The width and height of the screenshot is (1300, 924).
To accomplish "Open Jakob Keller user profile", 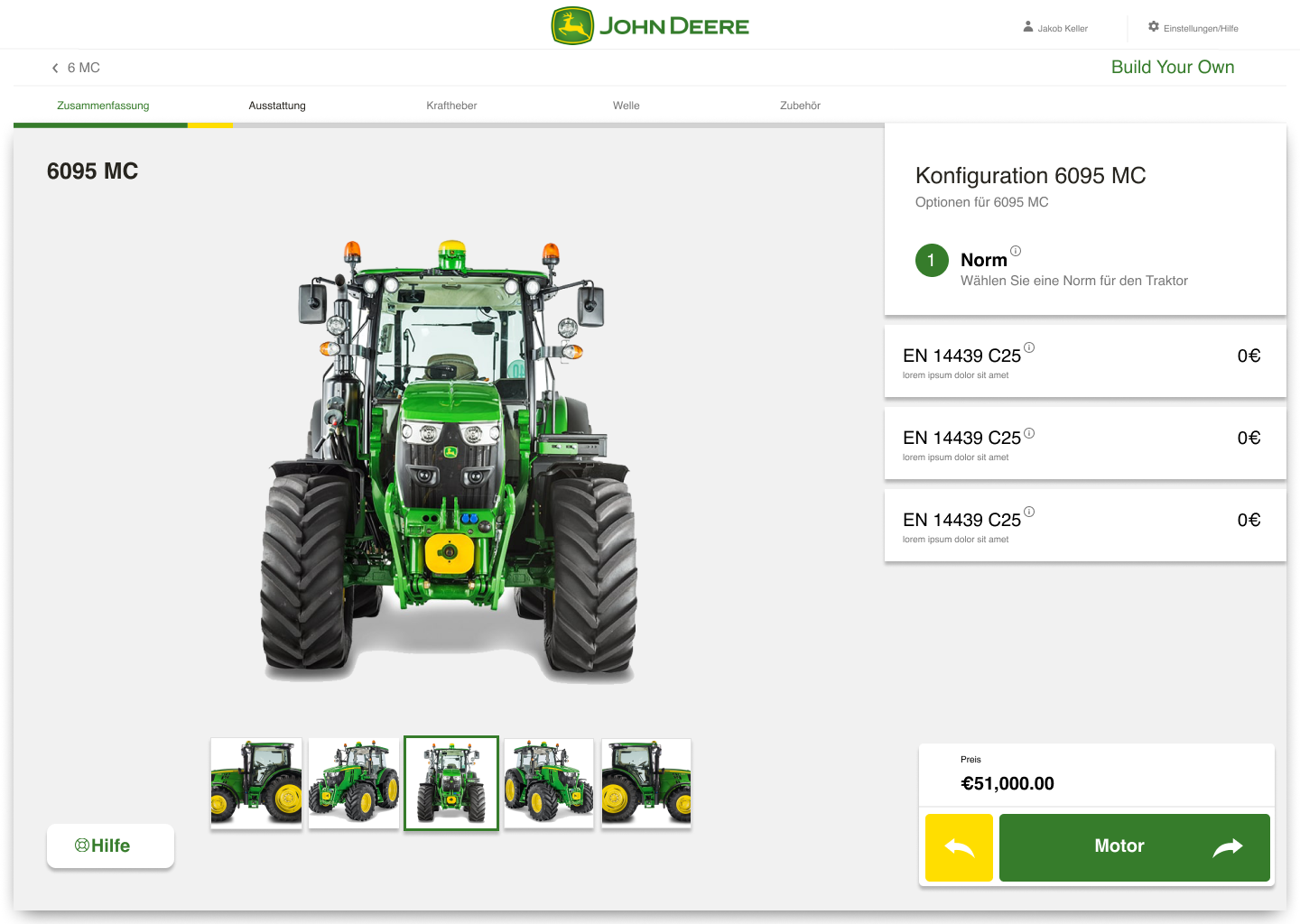I will (1054, 28).
